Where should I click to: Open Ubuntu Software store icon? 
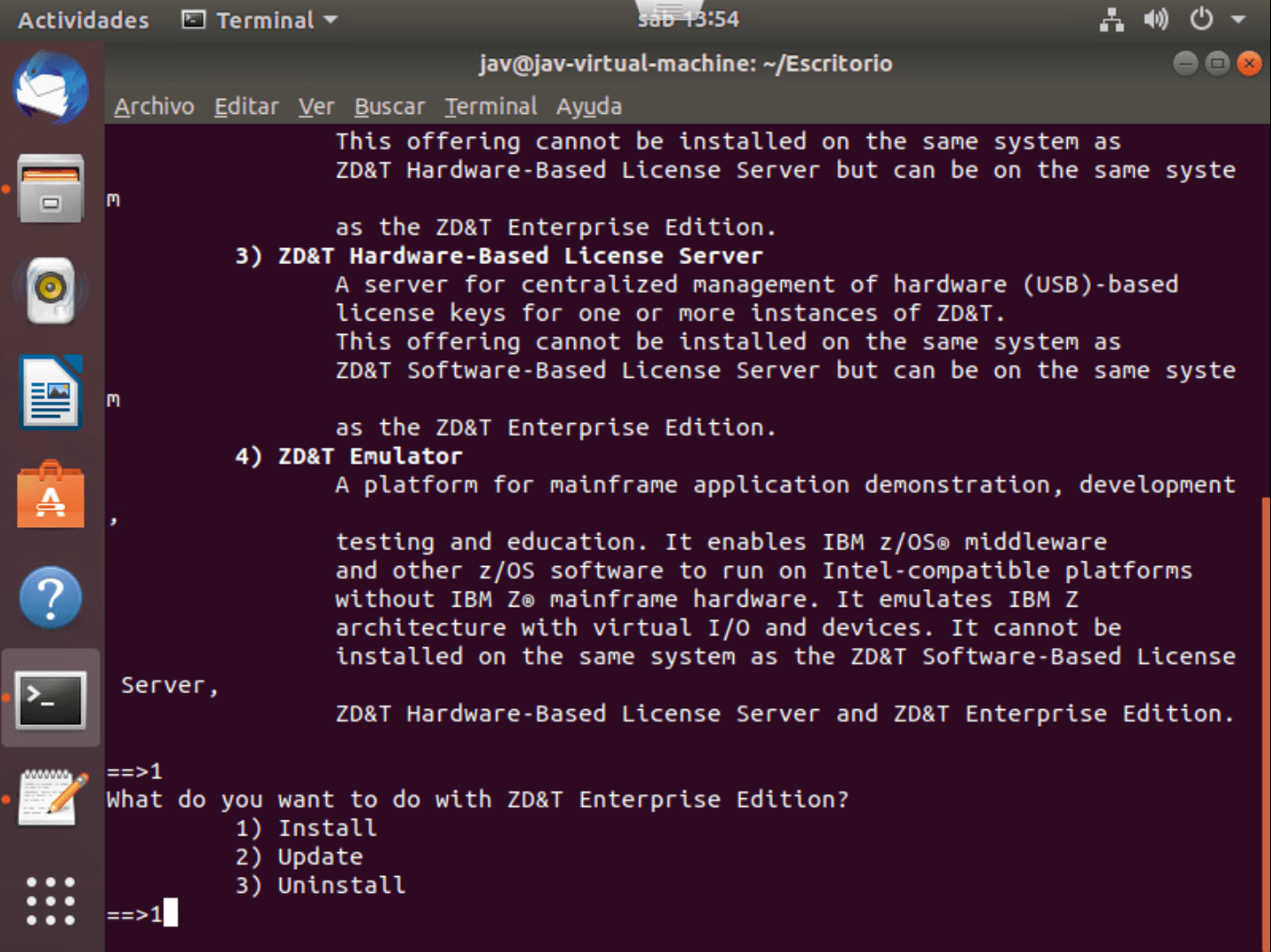coord(50,495)
